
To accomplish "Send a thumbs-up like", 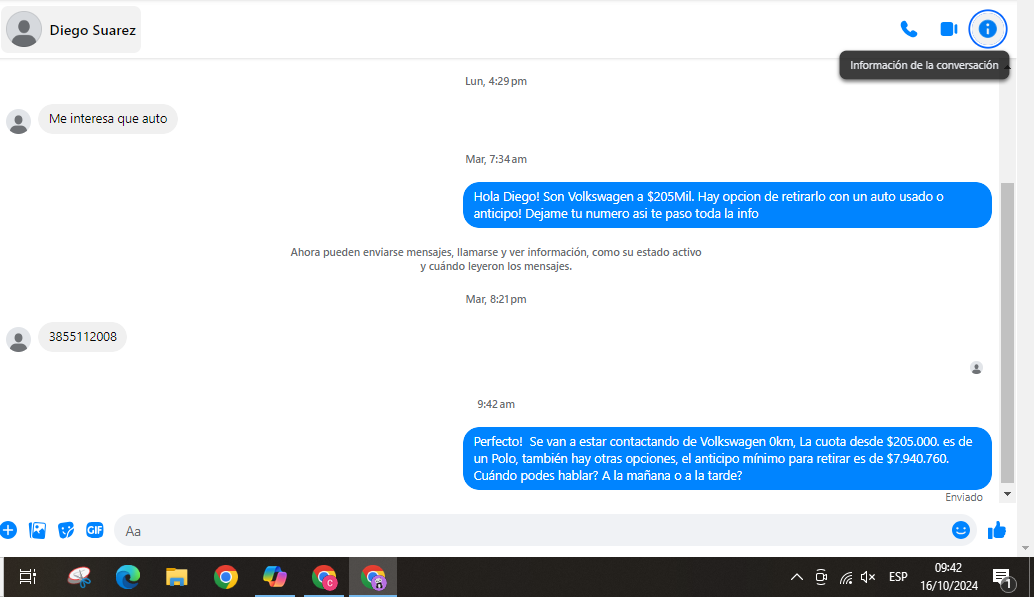I will (996, 530).
